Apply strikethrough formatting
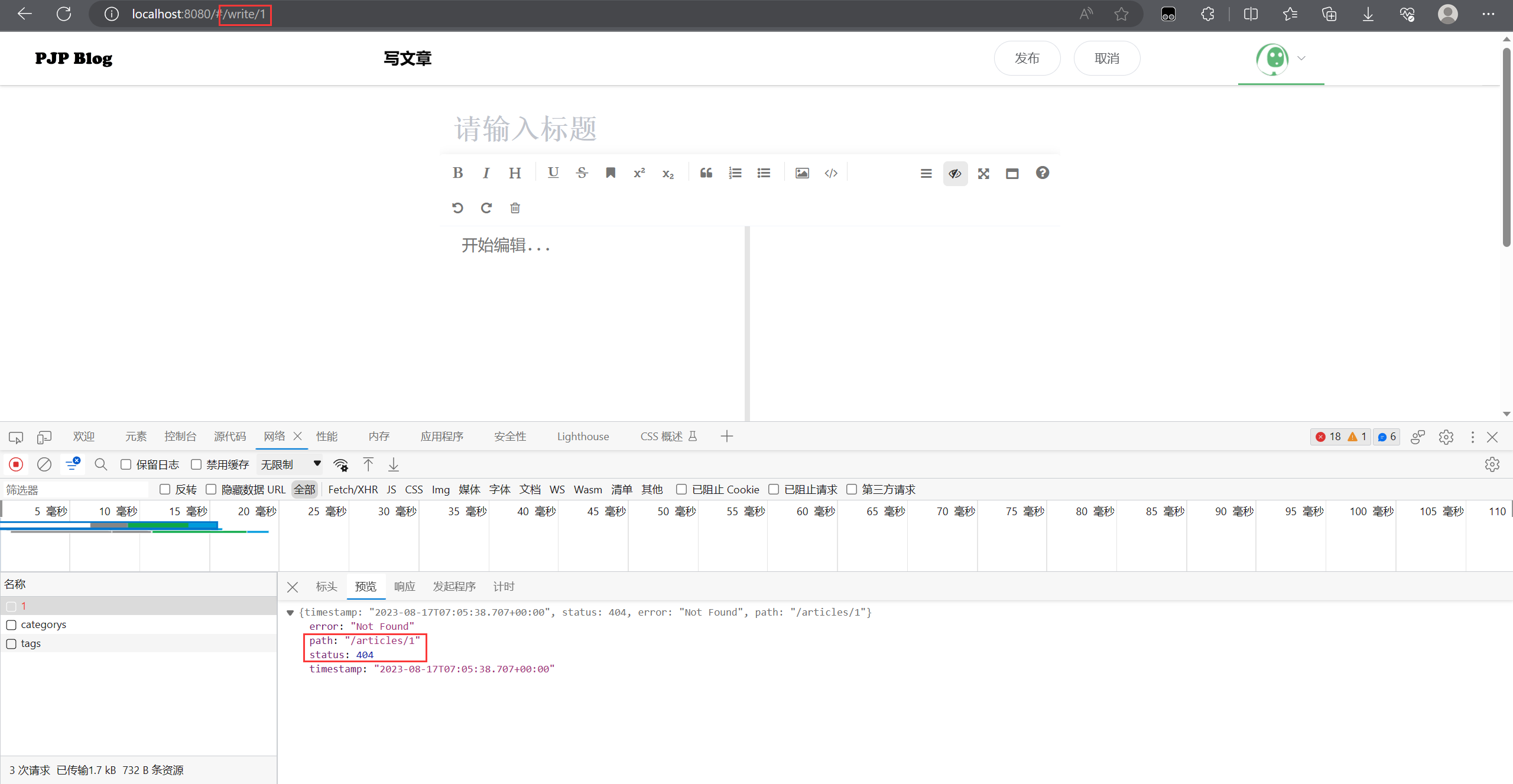The width and height of the screenshot is (1513, 784). click(582, 173)
